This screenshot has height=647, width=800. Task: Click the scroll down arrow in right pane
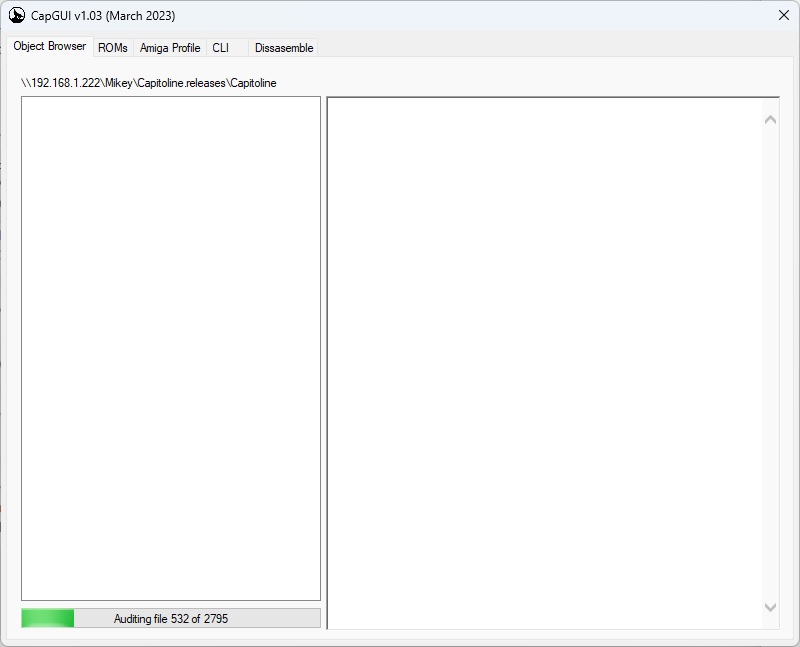coord(770,607)
